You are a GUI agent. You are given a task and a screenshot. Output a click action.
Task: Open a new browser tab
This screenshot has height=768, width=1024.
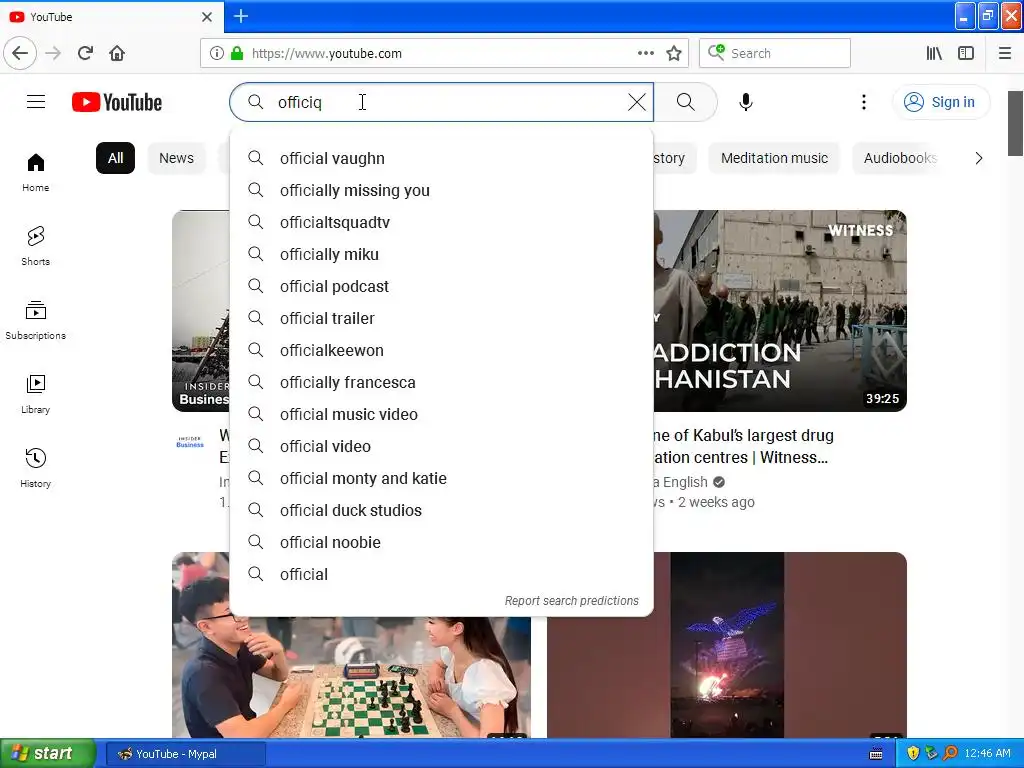[x=241, y=16]
